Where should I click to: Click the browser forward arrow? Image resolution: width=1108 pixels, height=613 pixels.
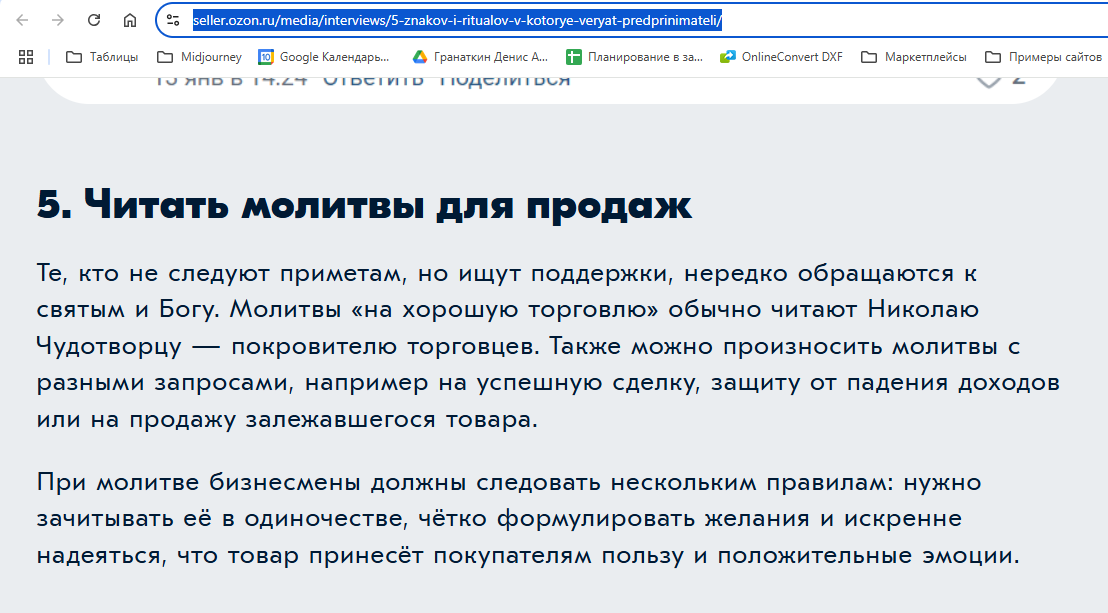click(x=58, y=20)
